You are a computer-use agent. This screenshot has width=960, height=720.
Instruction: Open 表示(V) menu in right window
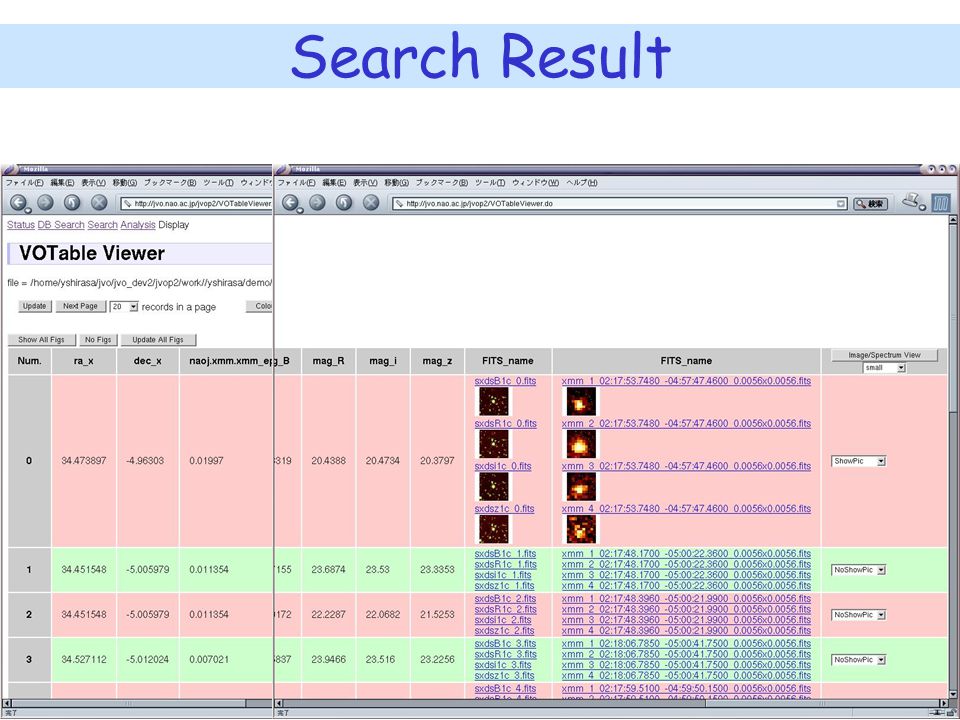pos(365,182)
